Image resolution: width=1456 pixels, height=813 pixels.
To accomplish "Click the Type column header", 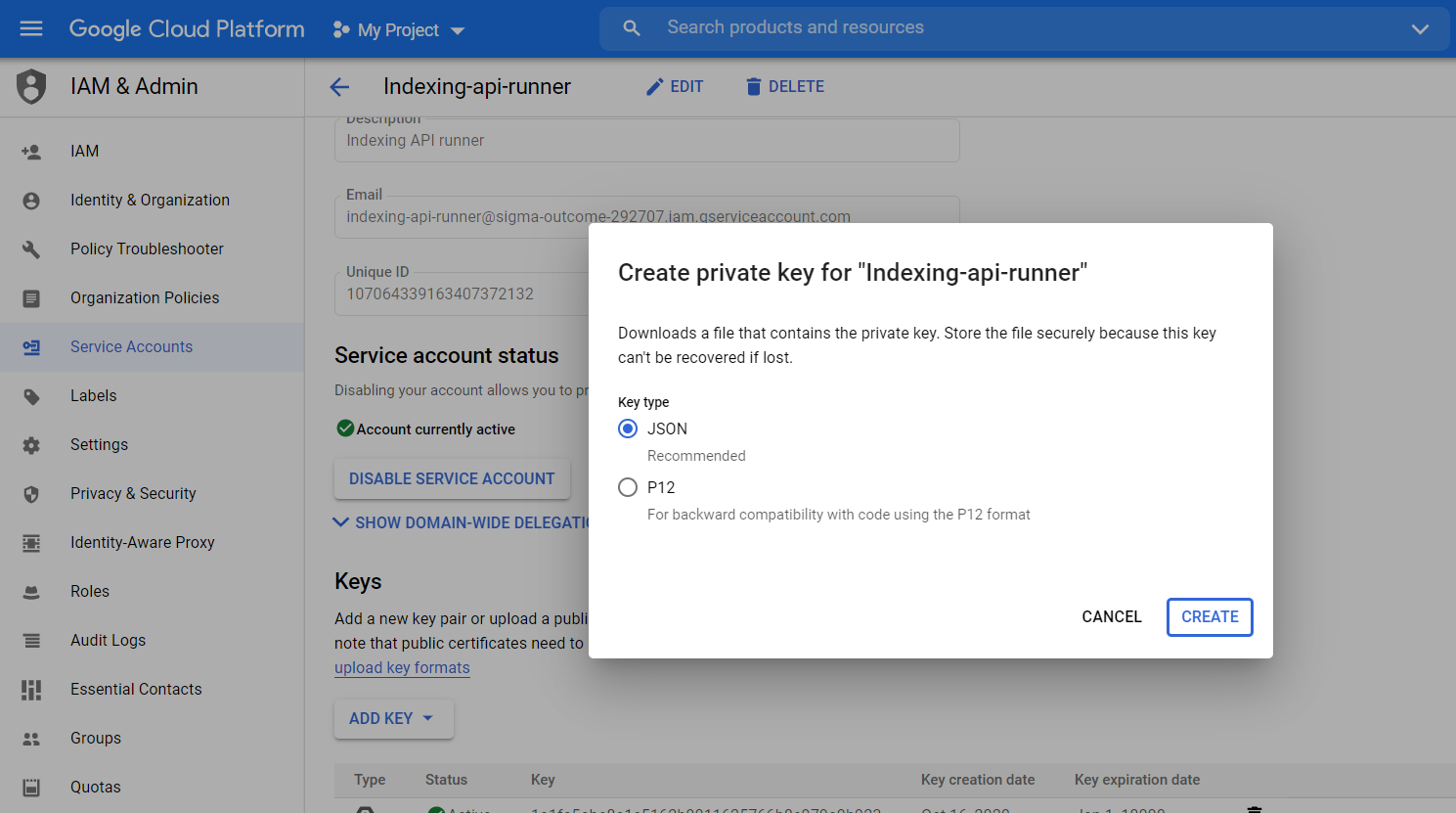I will pos(370,780).
